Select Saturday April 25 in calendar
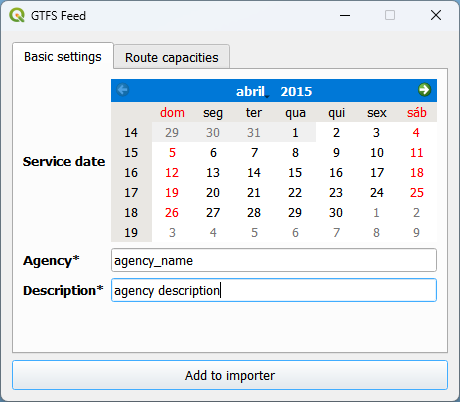 [x=417, y=192]
